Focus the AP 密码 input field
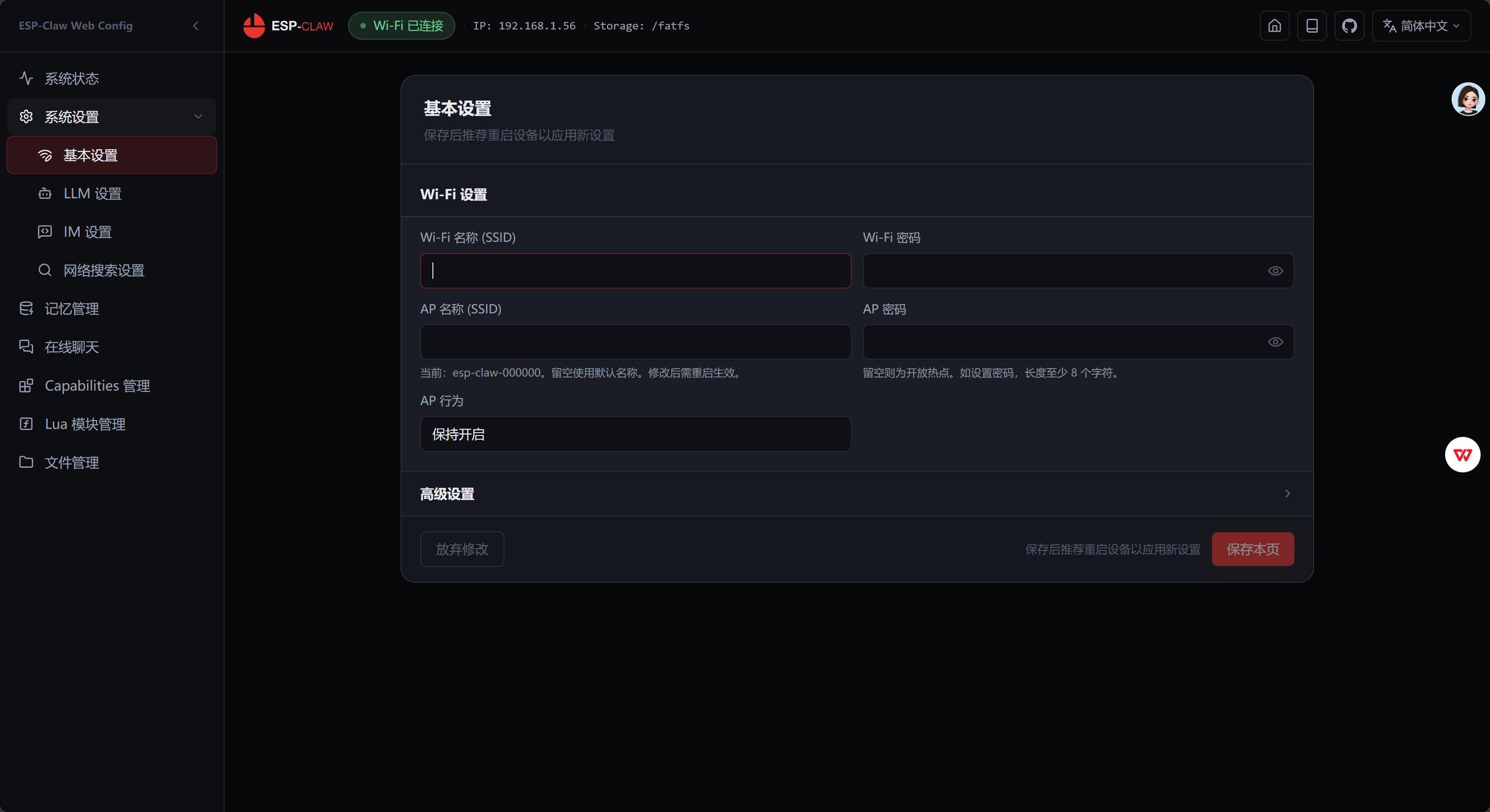1490x812 pixels. (x=1078, y=342)
